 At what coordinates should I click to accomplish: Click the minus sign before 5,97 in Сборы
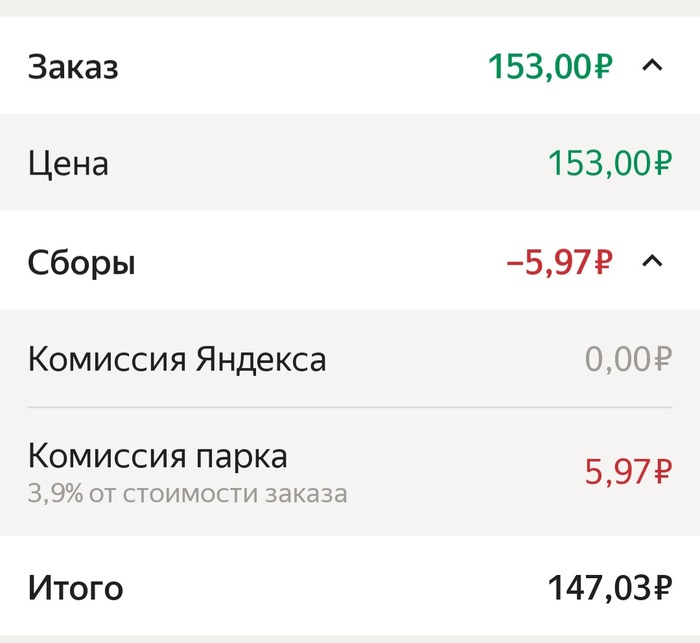514,264
